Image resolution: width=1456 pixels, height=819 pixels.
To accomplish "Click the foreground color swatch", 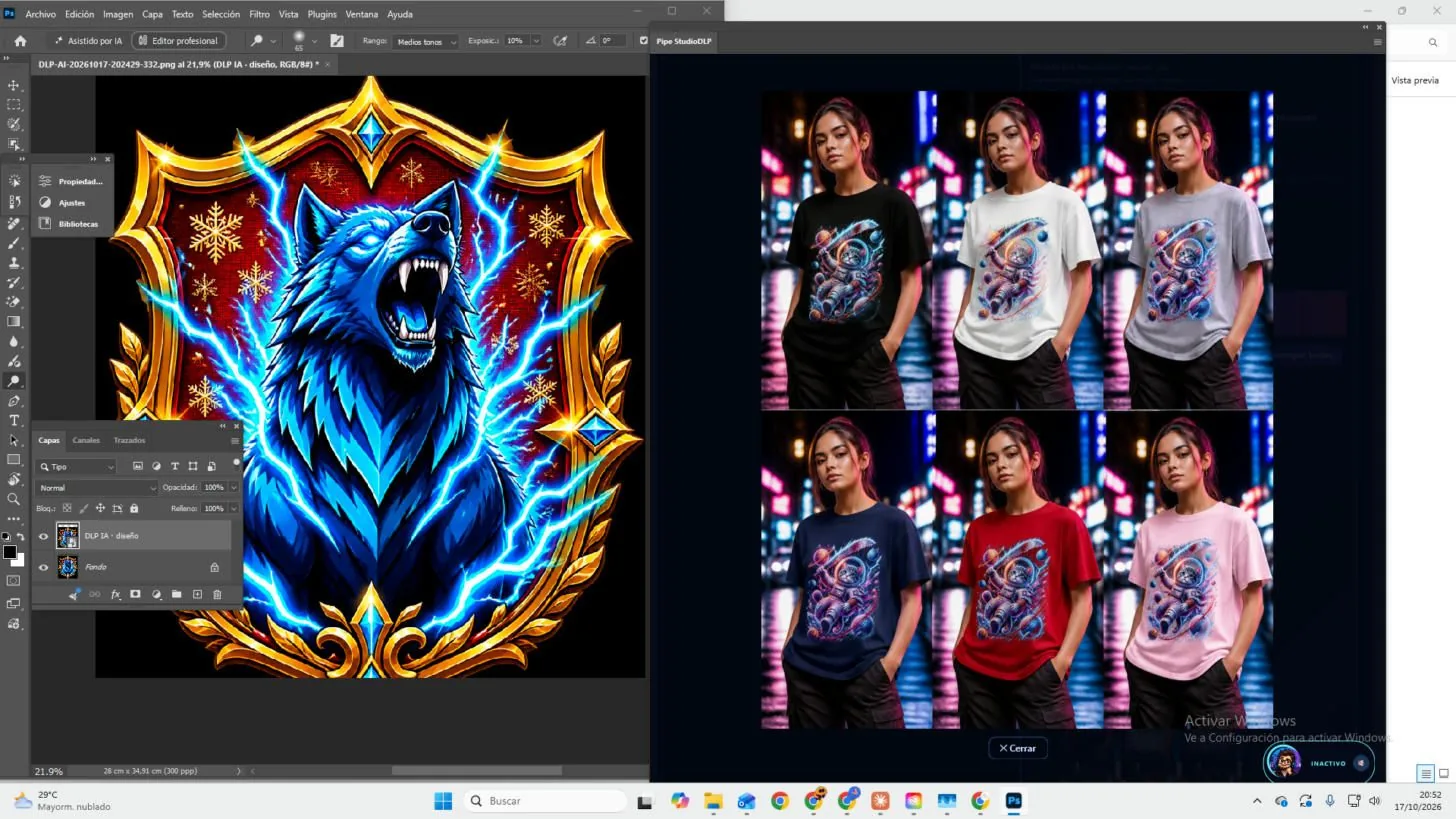I will [x=9, y=553].
